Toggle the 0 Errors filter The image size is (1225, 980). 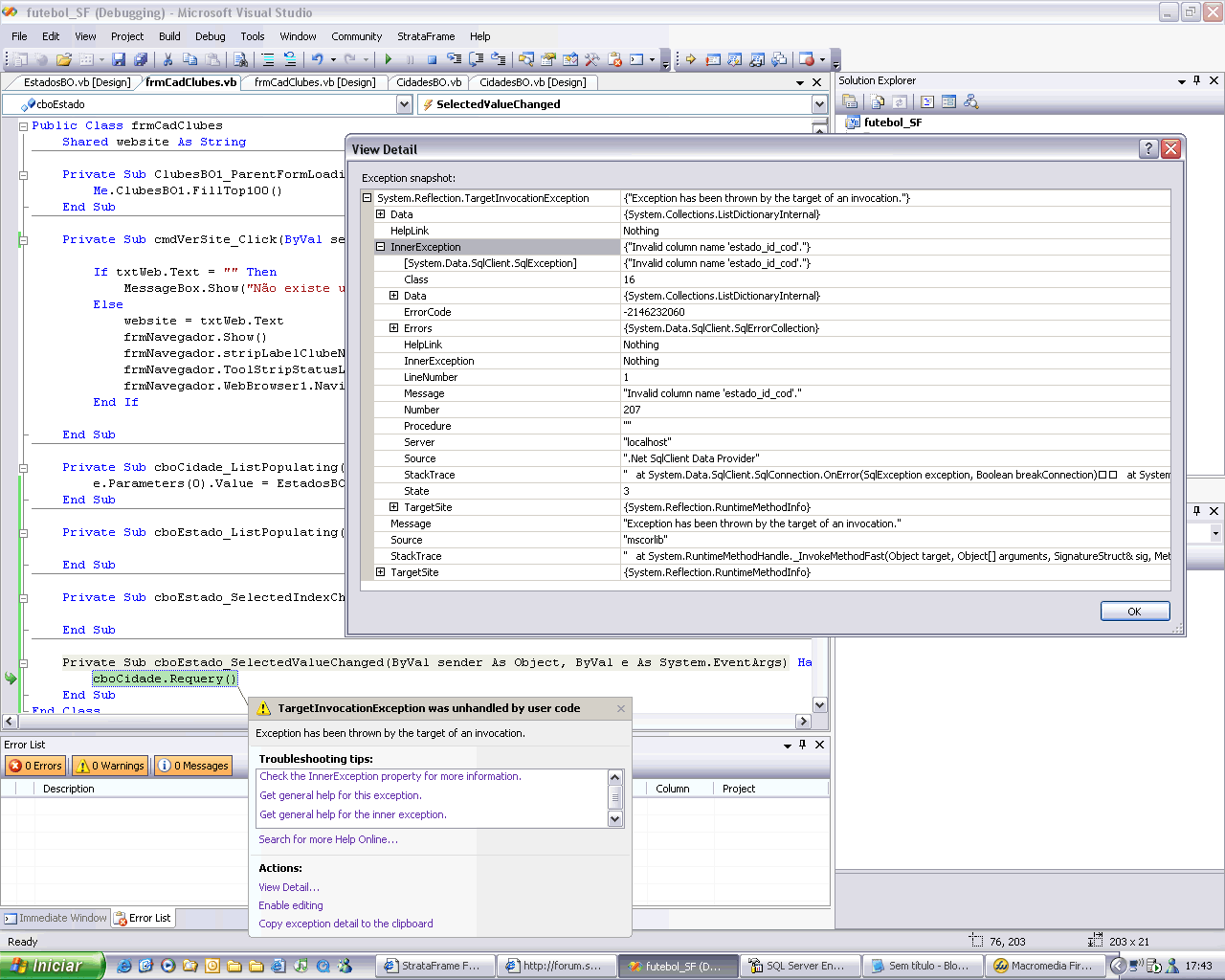36,766
